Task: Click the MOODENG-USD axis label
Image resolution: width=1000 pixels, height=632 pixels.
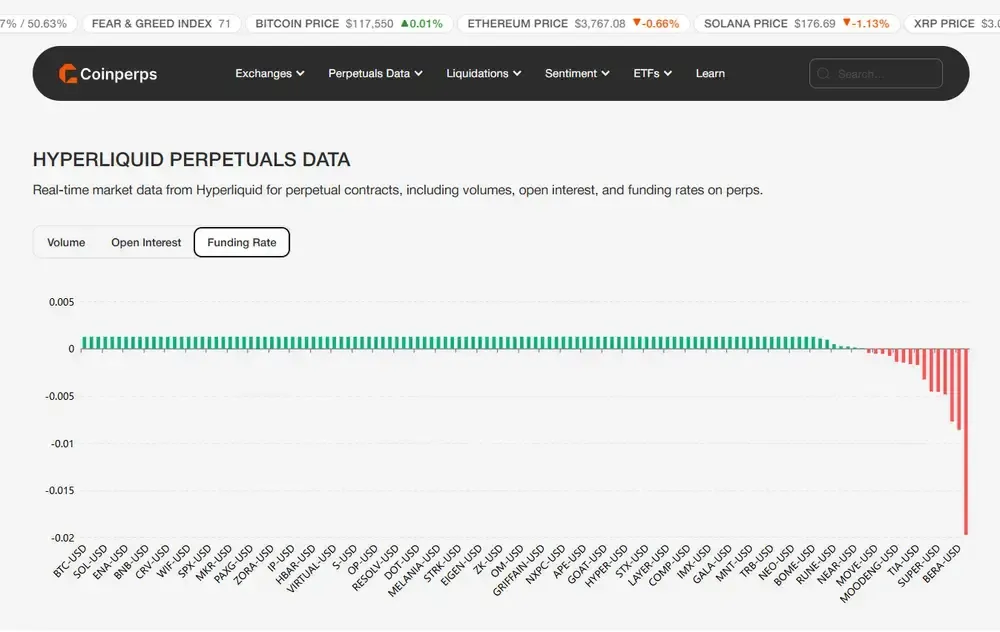Action: pyautogui.click(x=869, y=574)
